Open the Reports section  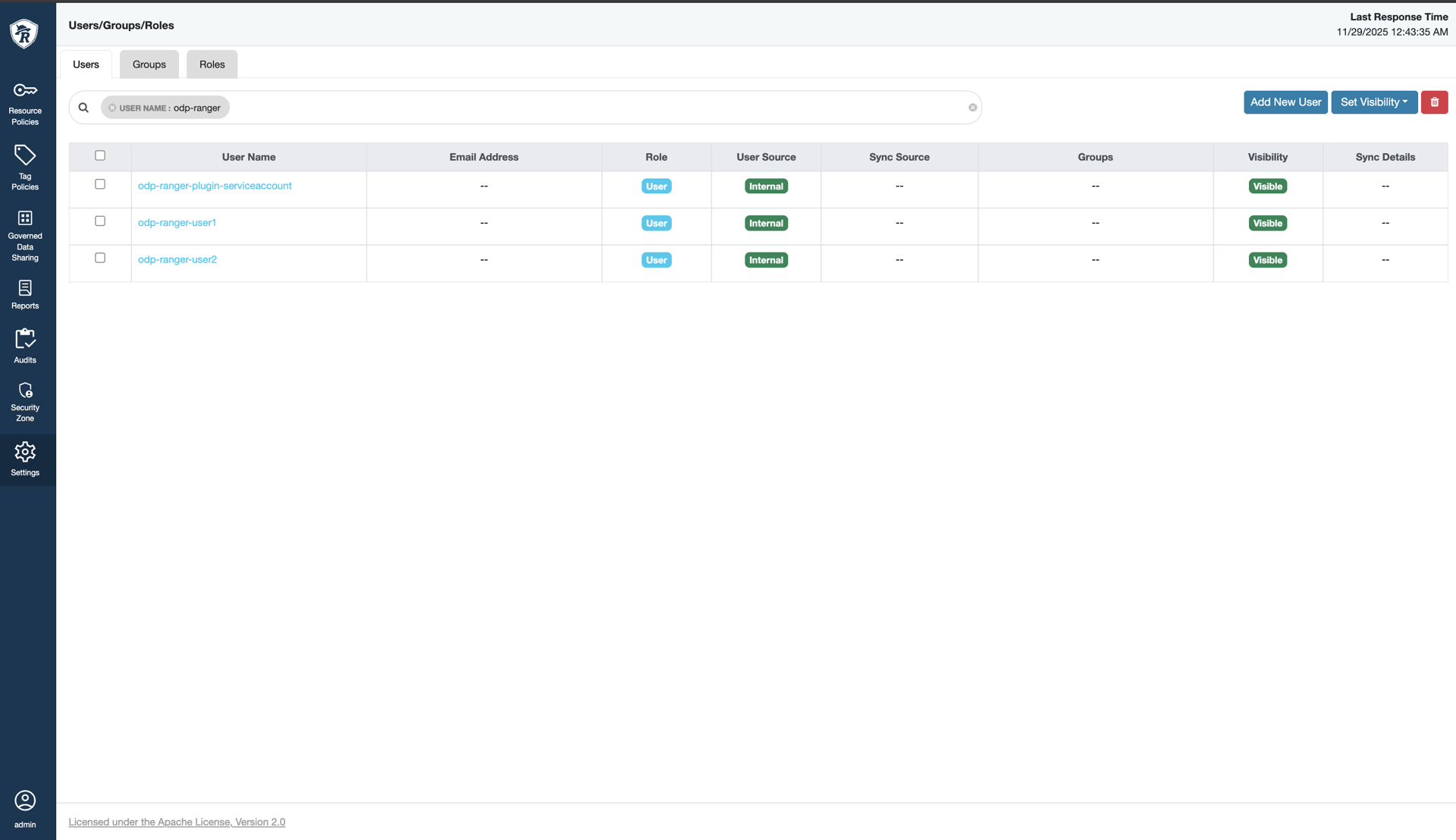point(25,294)
